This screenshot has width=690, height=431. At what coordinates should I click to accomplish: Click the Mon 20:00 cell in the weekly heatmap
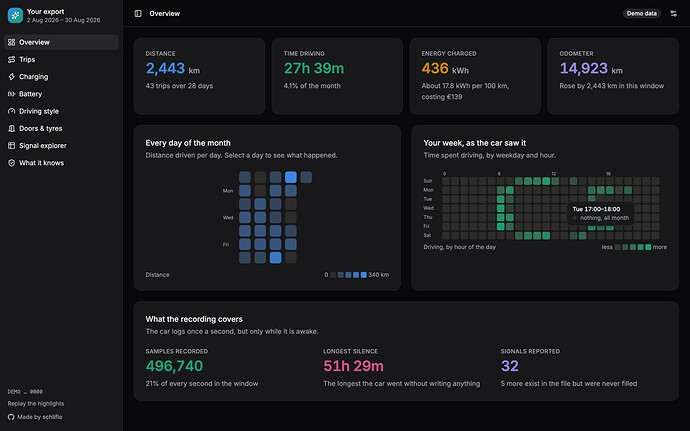(628, 190)
